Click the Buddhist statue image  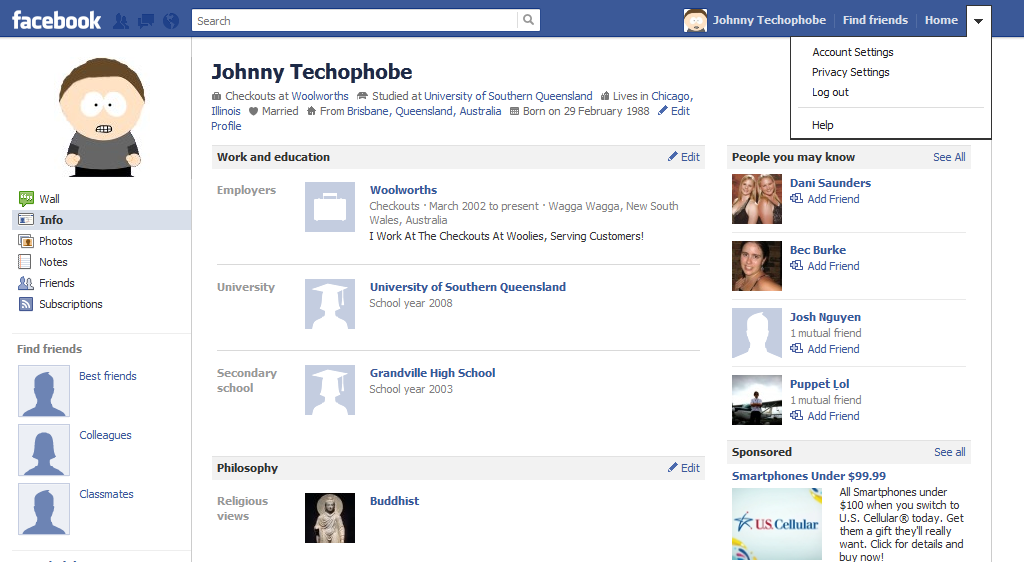(x=330, y=518)
